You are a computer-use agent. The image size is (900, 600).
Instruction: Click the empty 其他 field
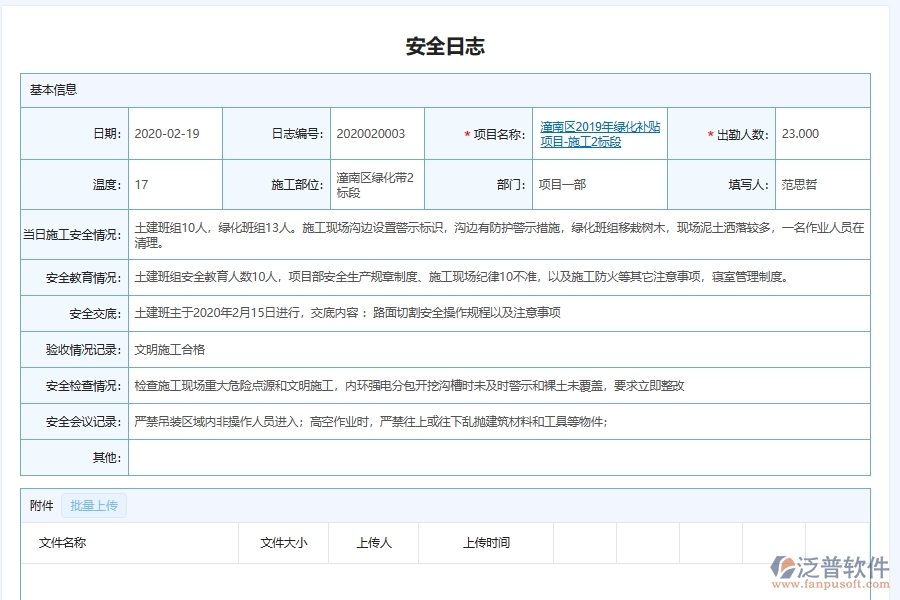click(x=500, y=457)
